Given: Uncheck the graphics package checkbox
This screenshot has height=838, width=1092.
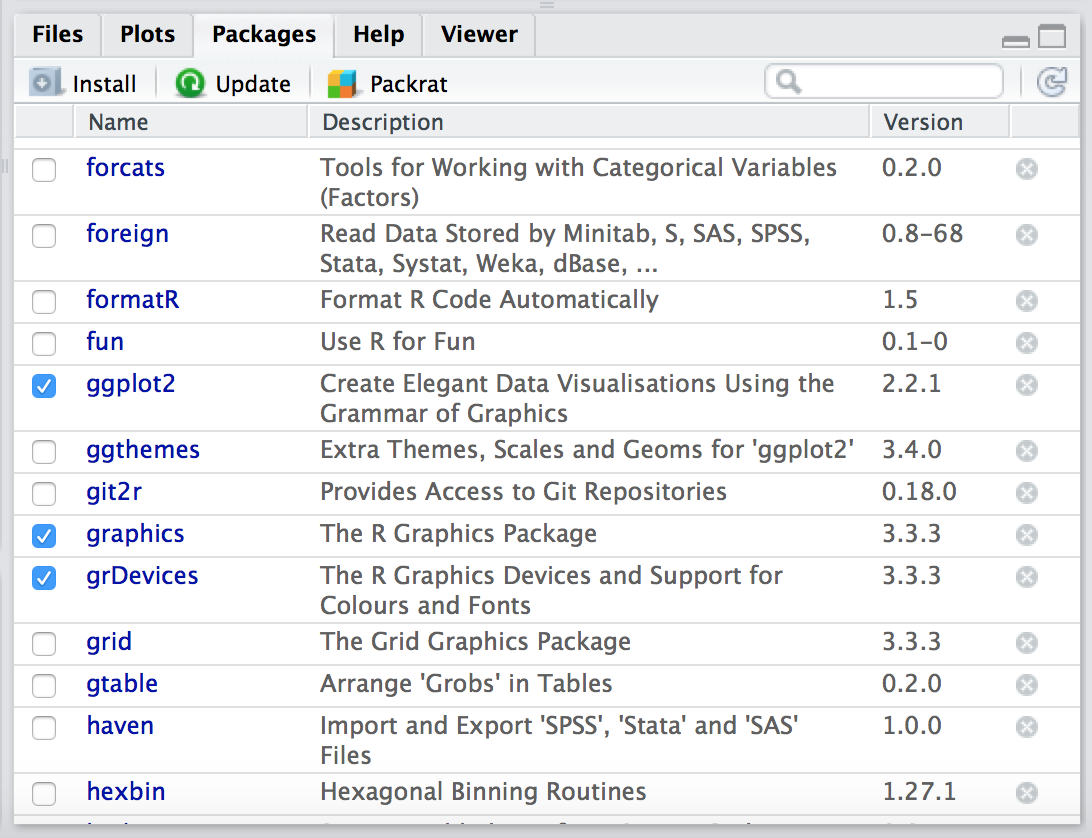Looking at the screenshot, I should 44,535.
